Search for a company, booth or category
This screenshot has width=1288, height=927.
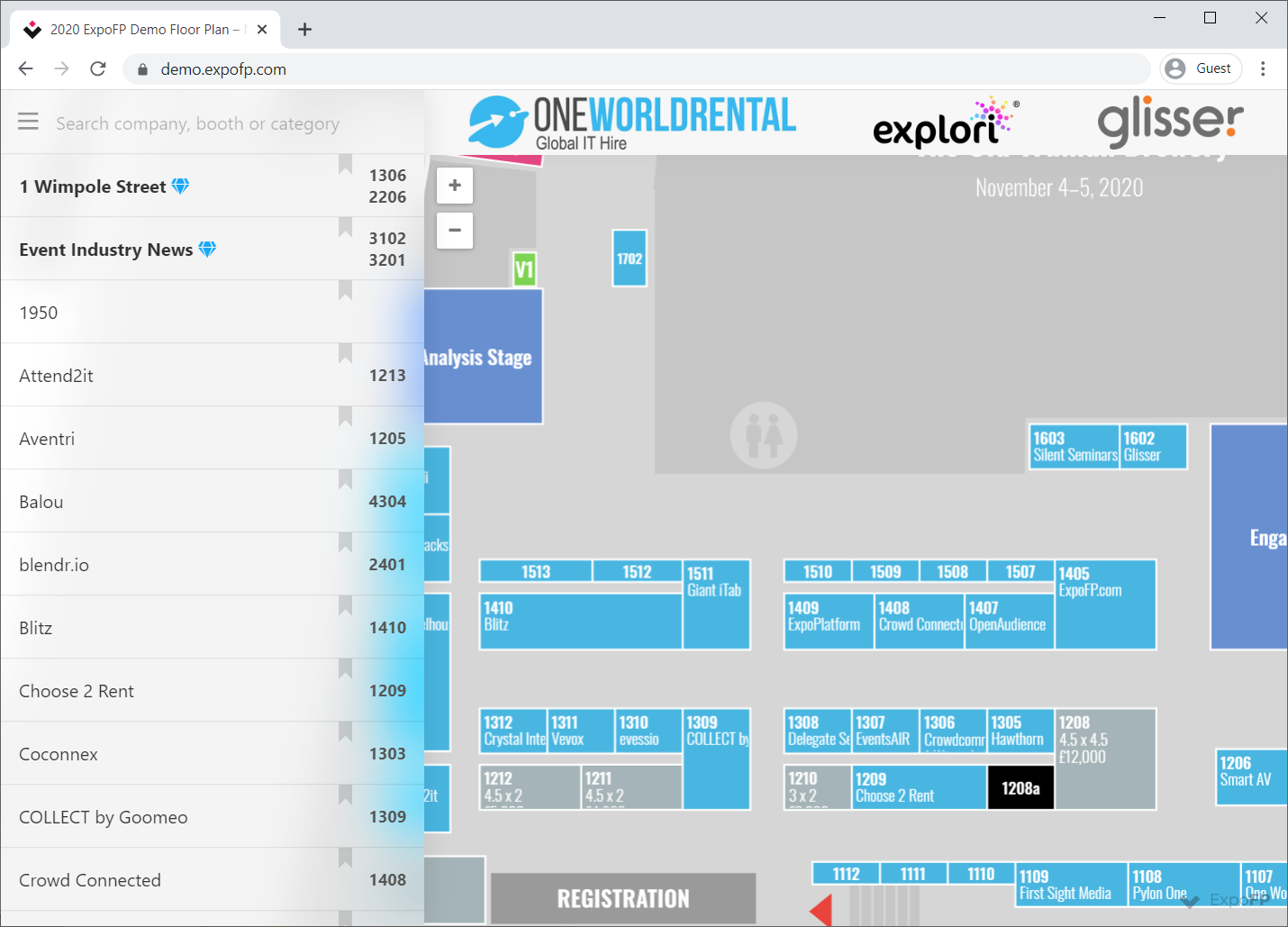(x=197, y=123)
